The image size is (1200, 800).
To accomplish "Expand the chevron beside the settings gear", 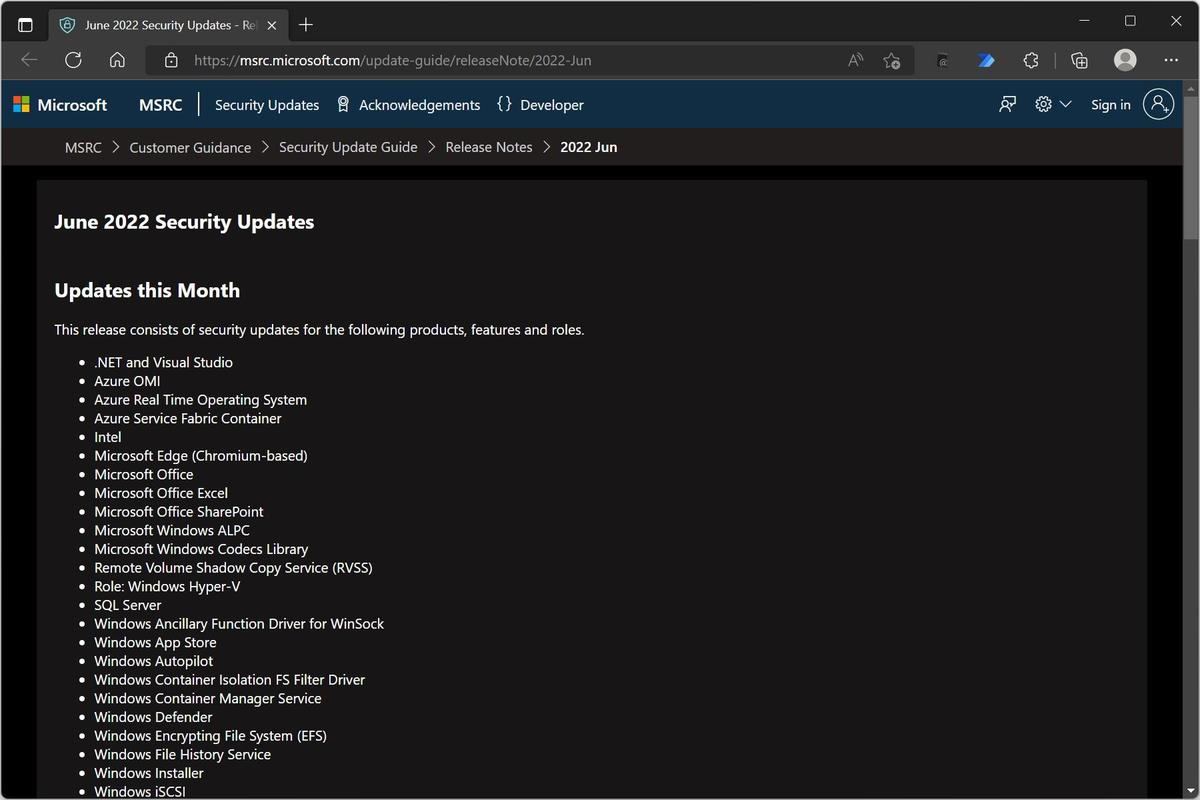I will pyautogui.click(x=1065, y=104).
